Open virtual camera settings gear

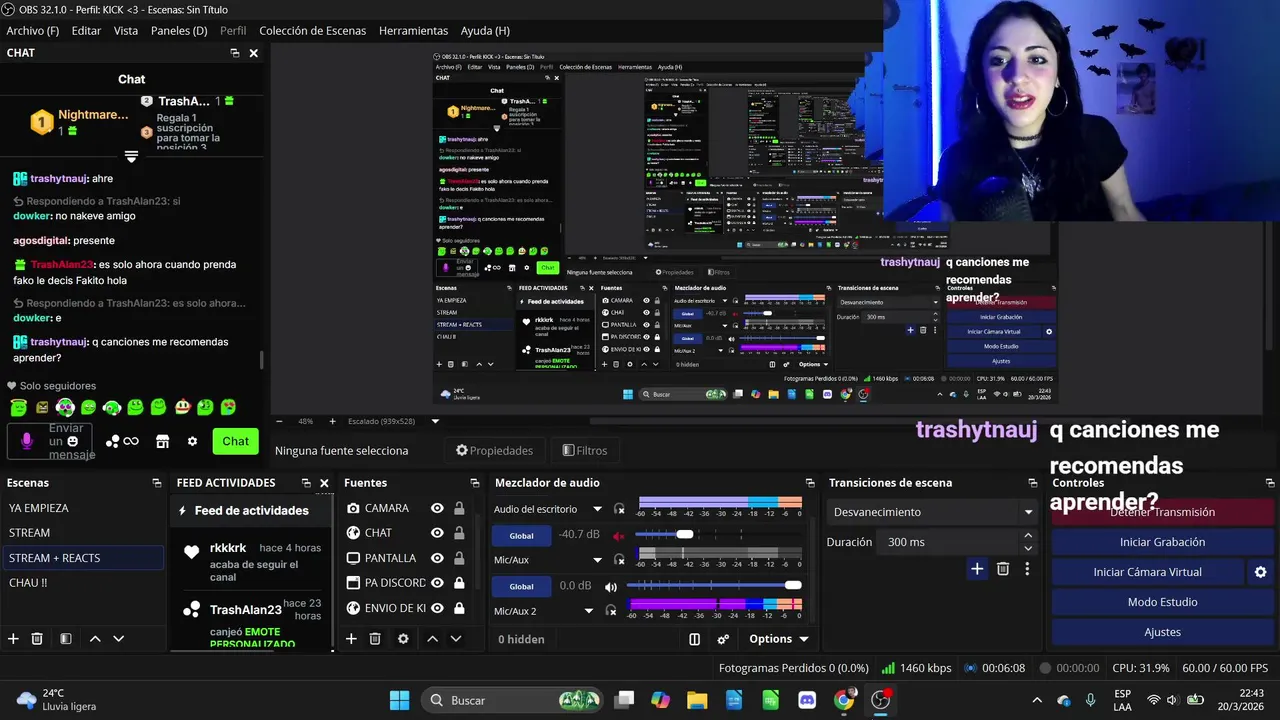[x=1260, y=572]
